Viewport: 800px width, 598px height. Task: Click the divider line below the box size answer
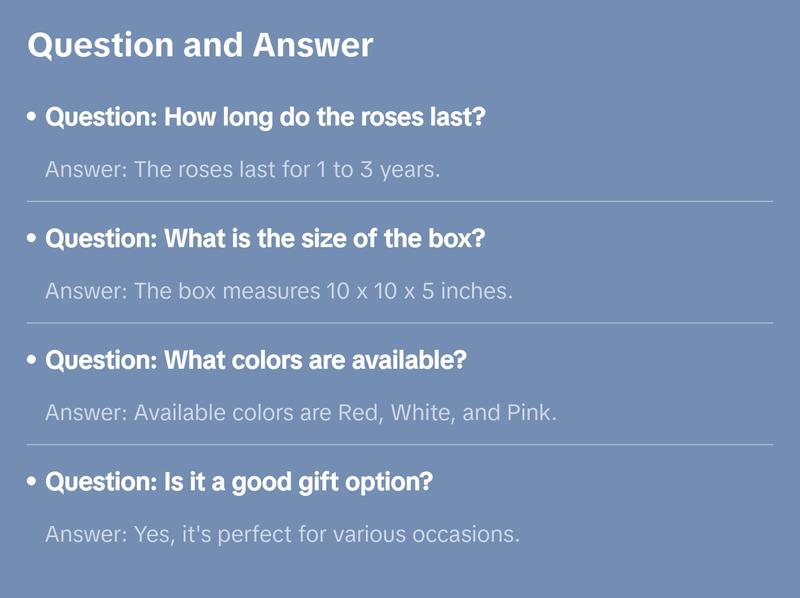click(400, 323)
